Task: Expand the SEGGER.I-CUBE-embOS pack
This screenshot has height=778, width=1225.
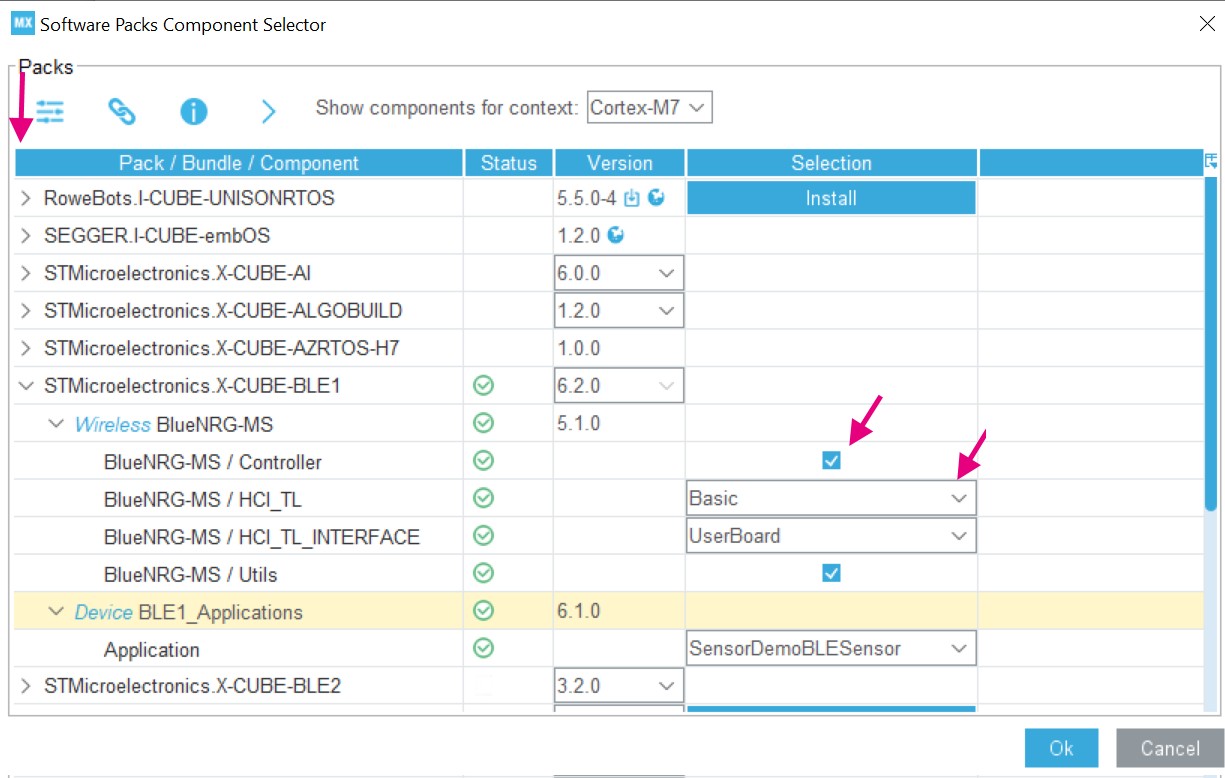Action: (x=26, y=236)
